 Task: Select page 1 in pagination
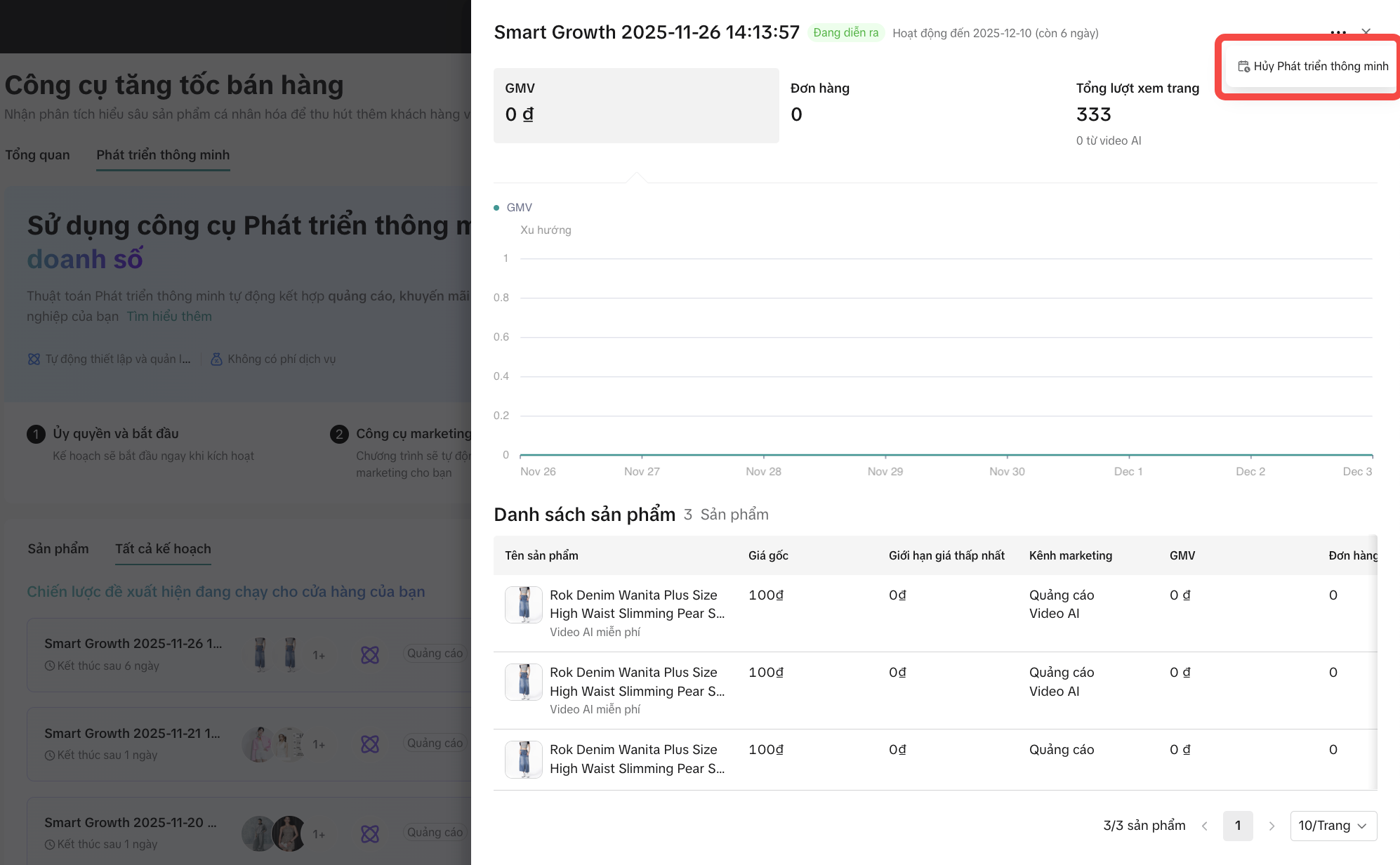pos(1238,826)
